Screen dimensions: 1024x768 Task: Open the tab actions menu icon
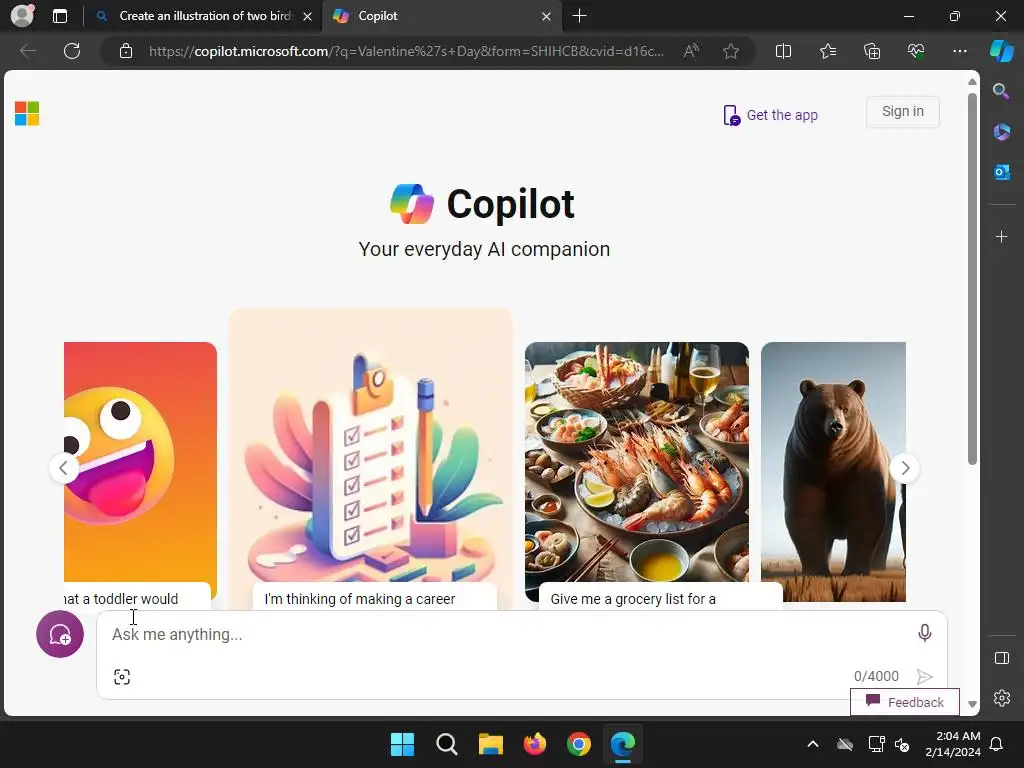60,16
